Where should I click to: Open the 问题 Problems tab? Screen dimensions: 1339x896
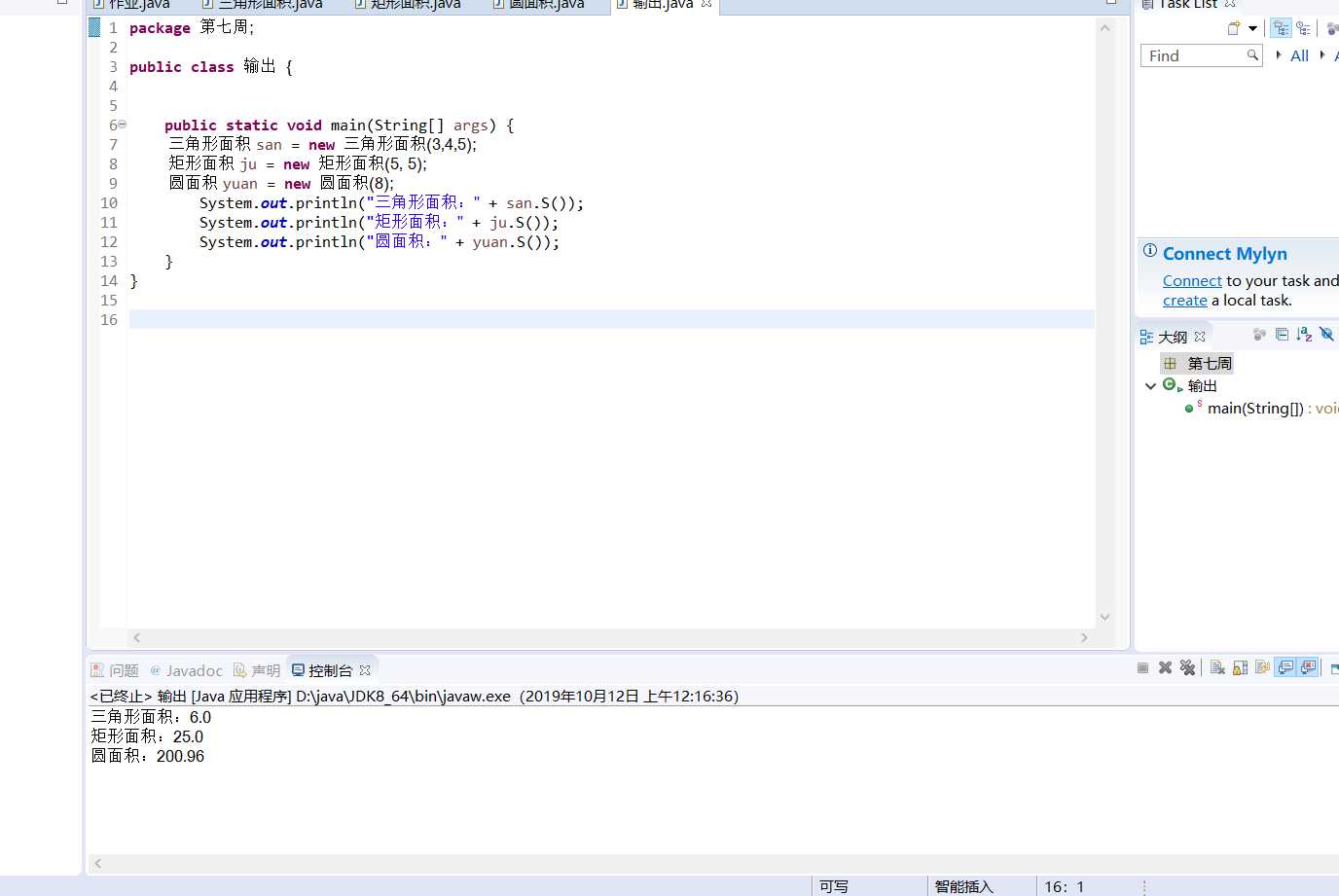(x=115, y=670)
